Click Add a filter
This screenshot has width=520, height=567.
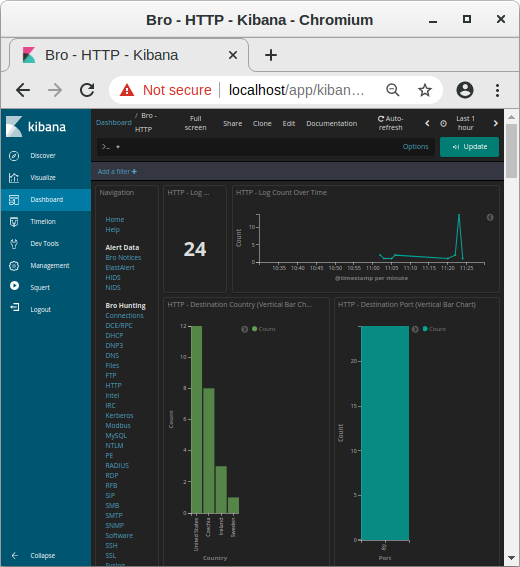tap(117, 172)
